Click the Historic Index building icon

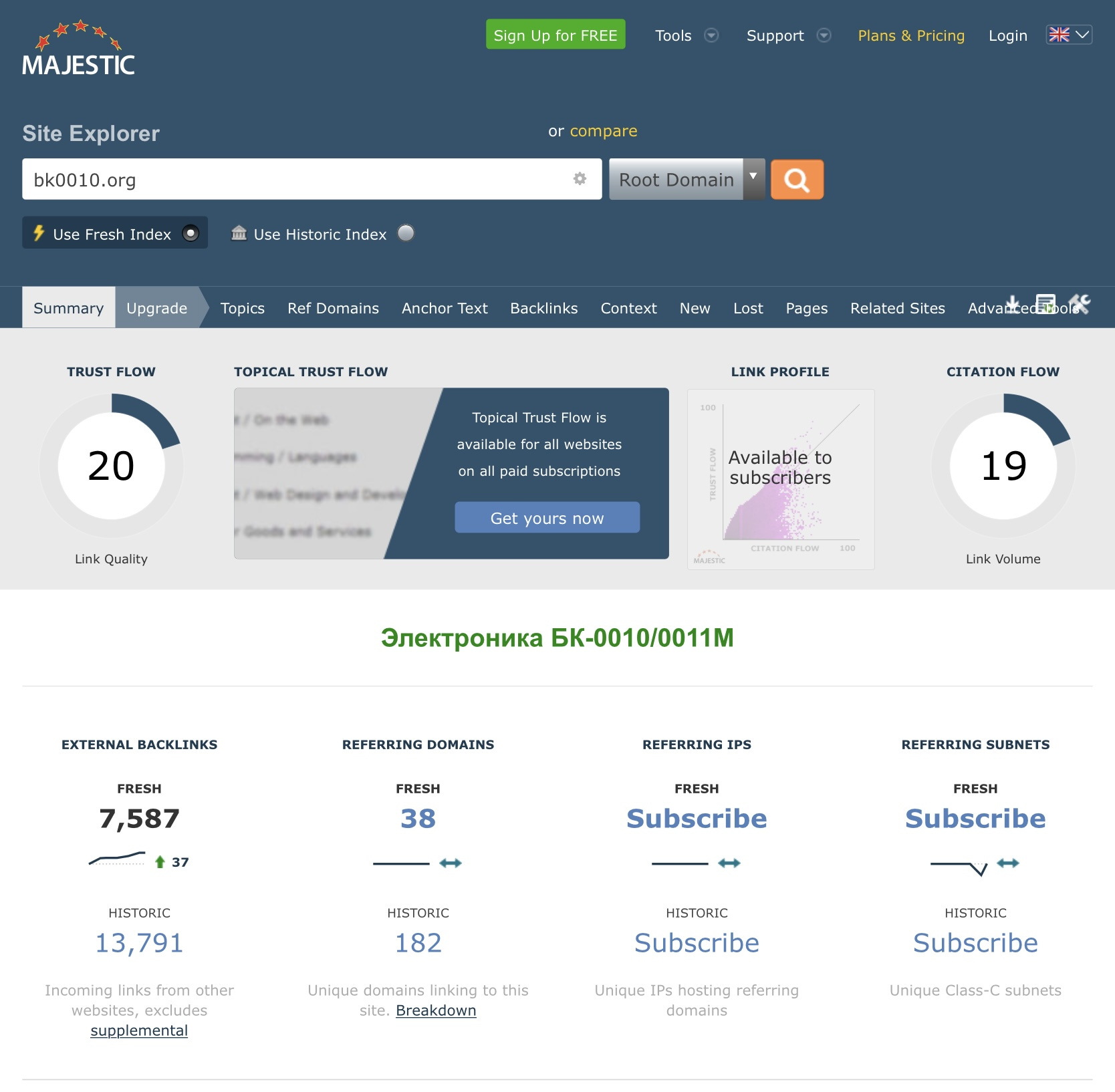239,233
